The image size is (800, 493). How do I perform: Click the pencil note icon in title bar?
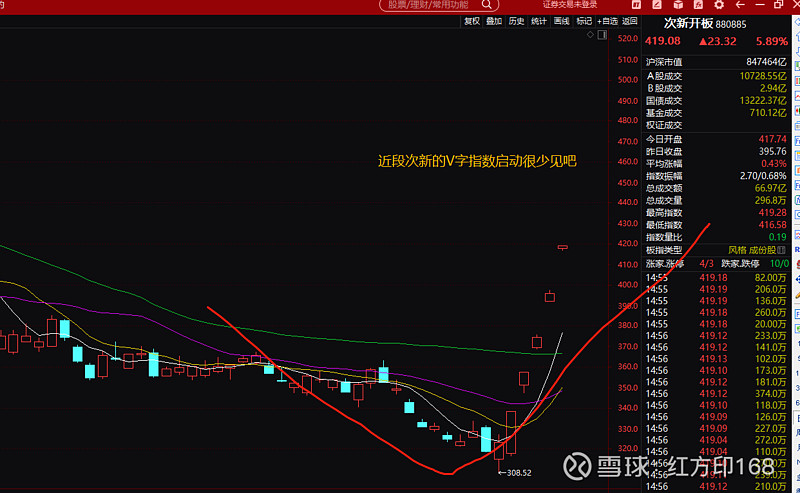pyautogui.click(x=657, y=5)
